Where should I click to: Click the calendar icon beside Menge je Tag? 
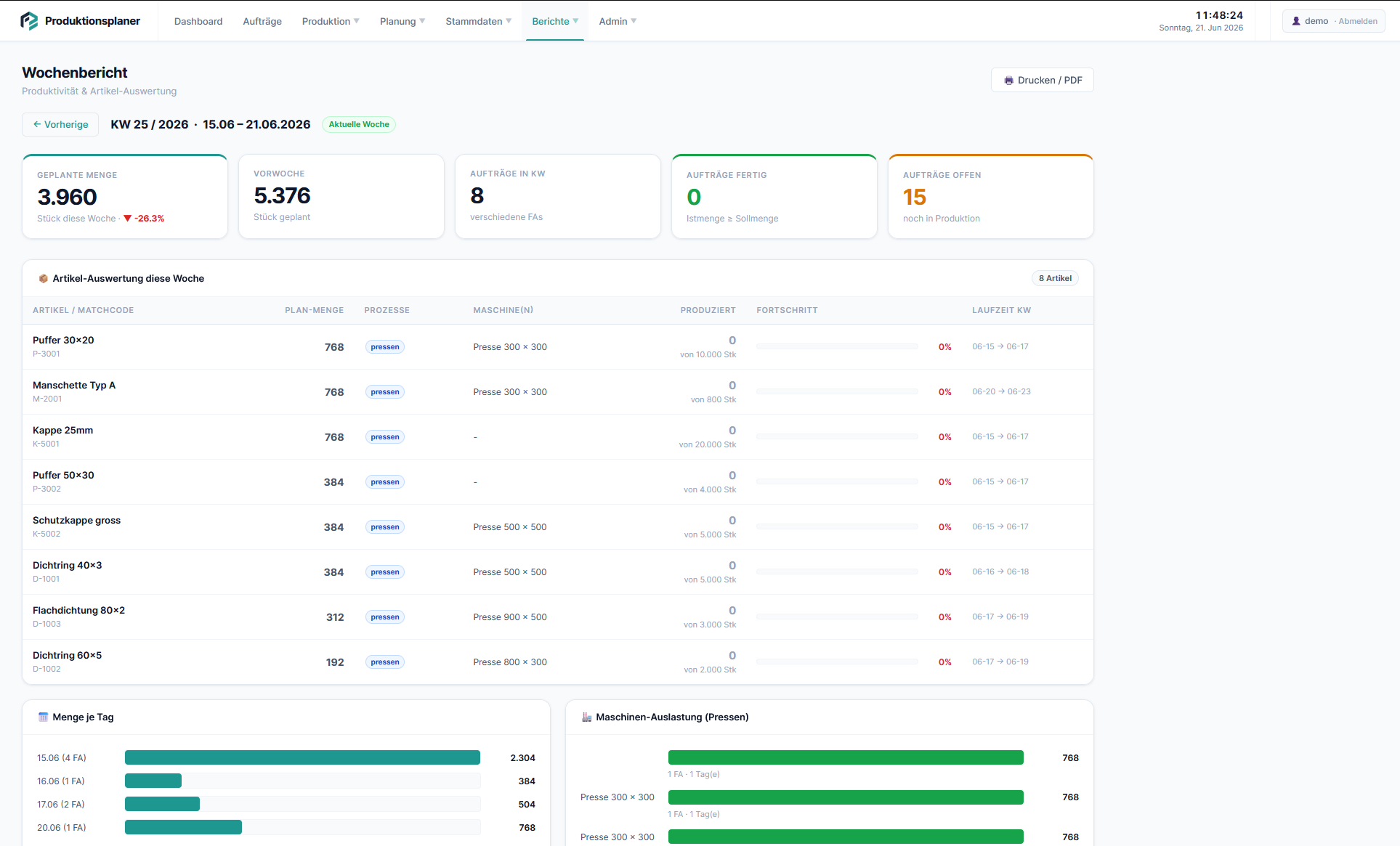(44, 717)
